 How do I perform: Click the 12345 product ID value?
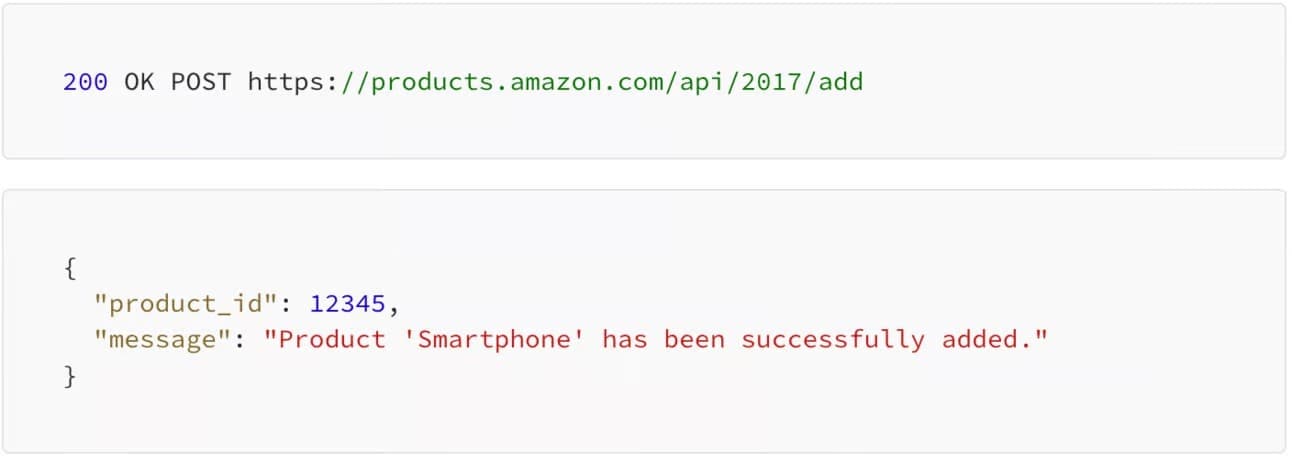coord(348,303)
